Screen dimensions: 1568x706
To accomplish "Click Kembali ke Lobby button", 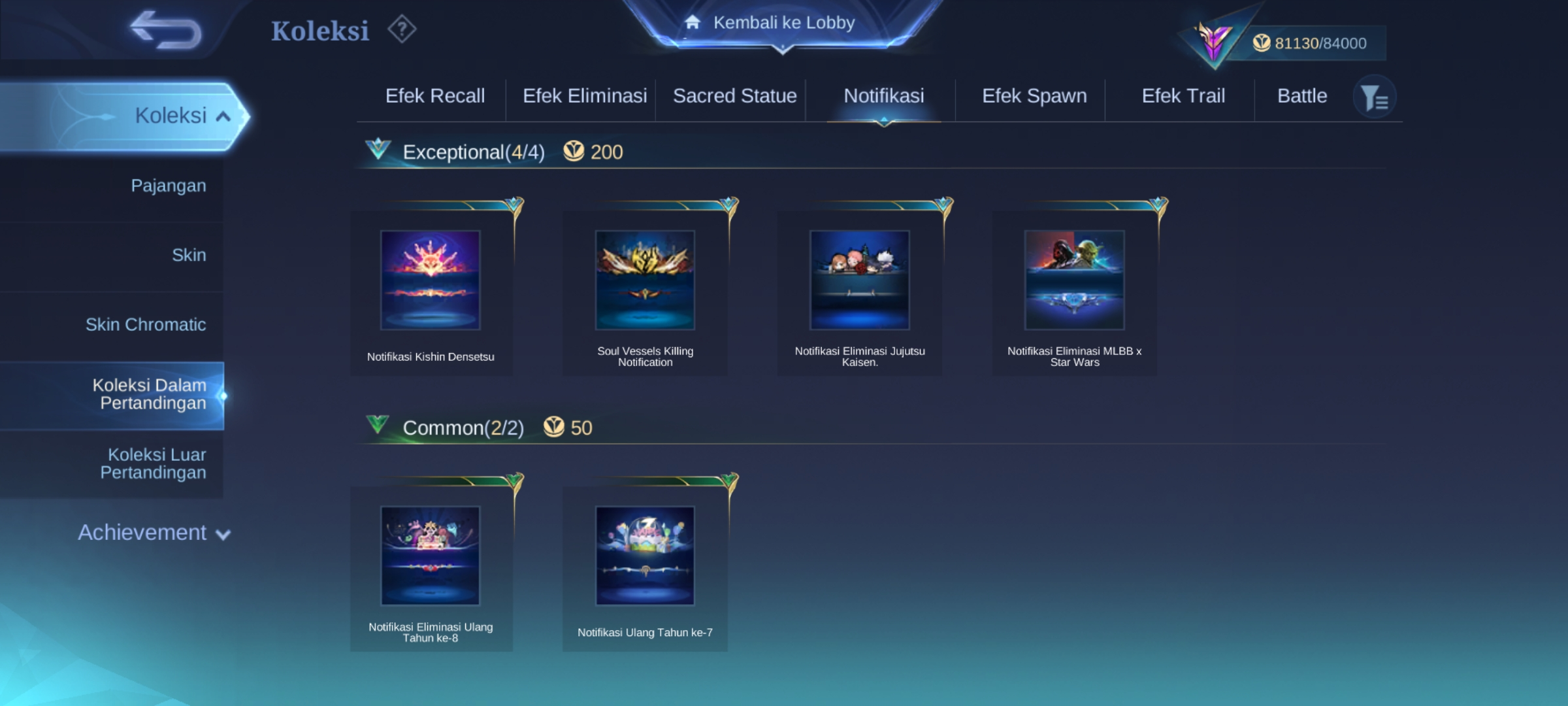I will point(783,24).
